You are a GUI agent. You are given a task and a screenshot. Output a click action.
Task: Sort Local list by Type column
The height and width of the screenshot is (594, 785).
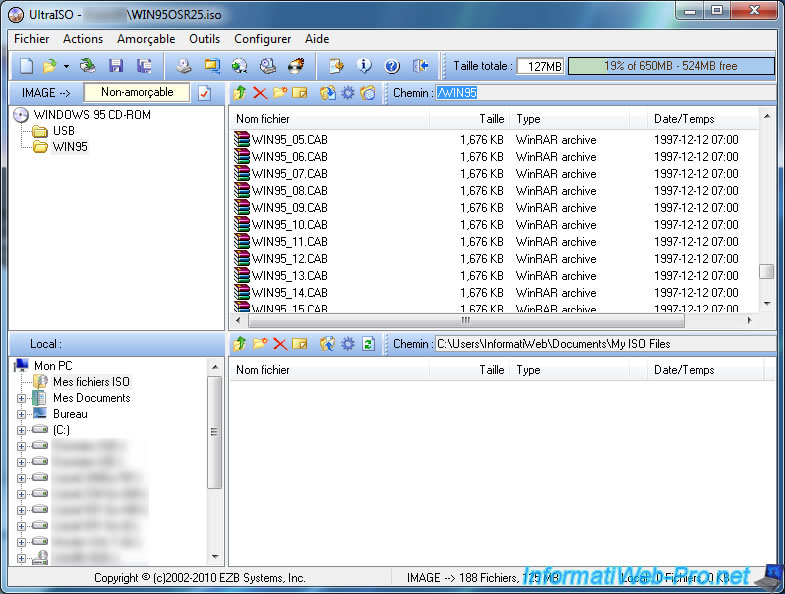coord(570,370)
